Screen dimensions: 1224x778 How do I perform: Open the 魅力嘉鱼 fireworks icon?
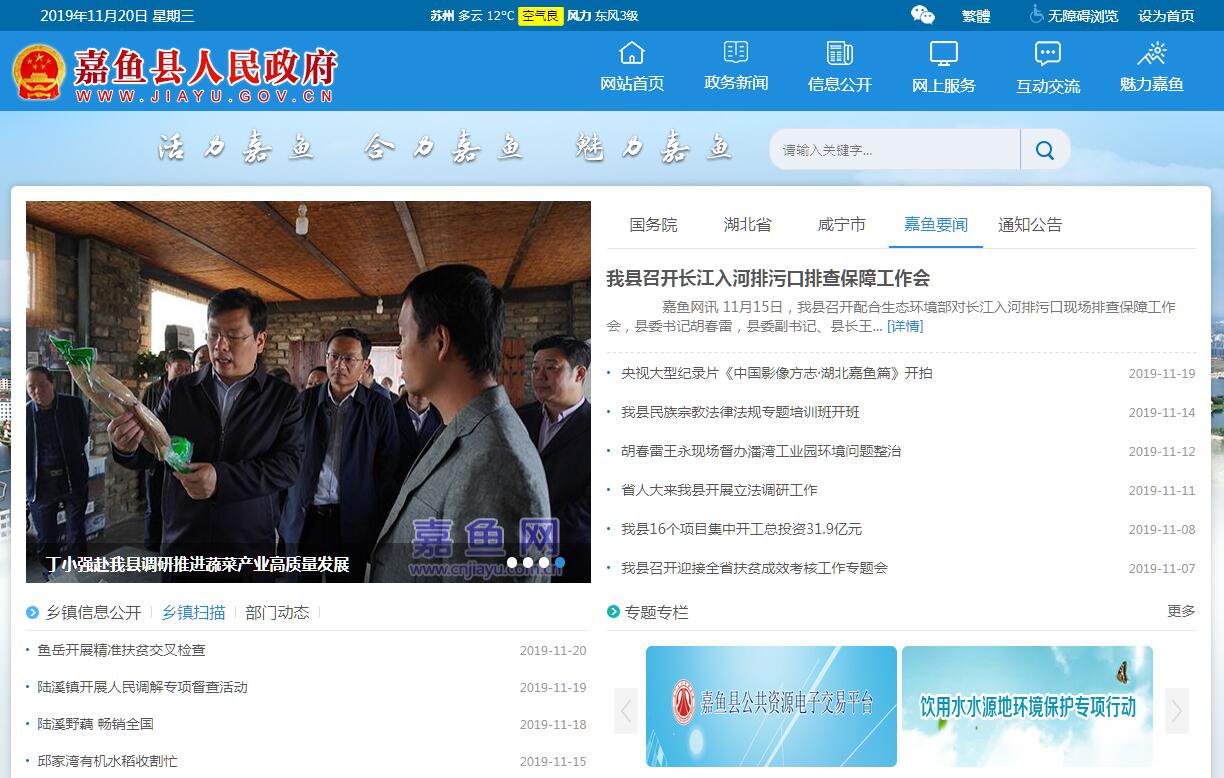point(1152,53)
